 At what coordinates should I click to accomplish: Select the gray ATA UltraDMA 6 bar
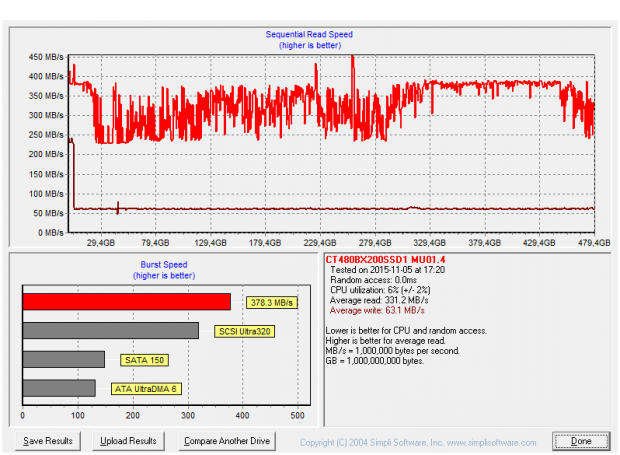pos(59,388)
